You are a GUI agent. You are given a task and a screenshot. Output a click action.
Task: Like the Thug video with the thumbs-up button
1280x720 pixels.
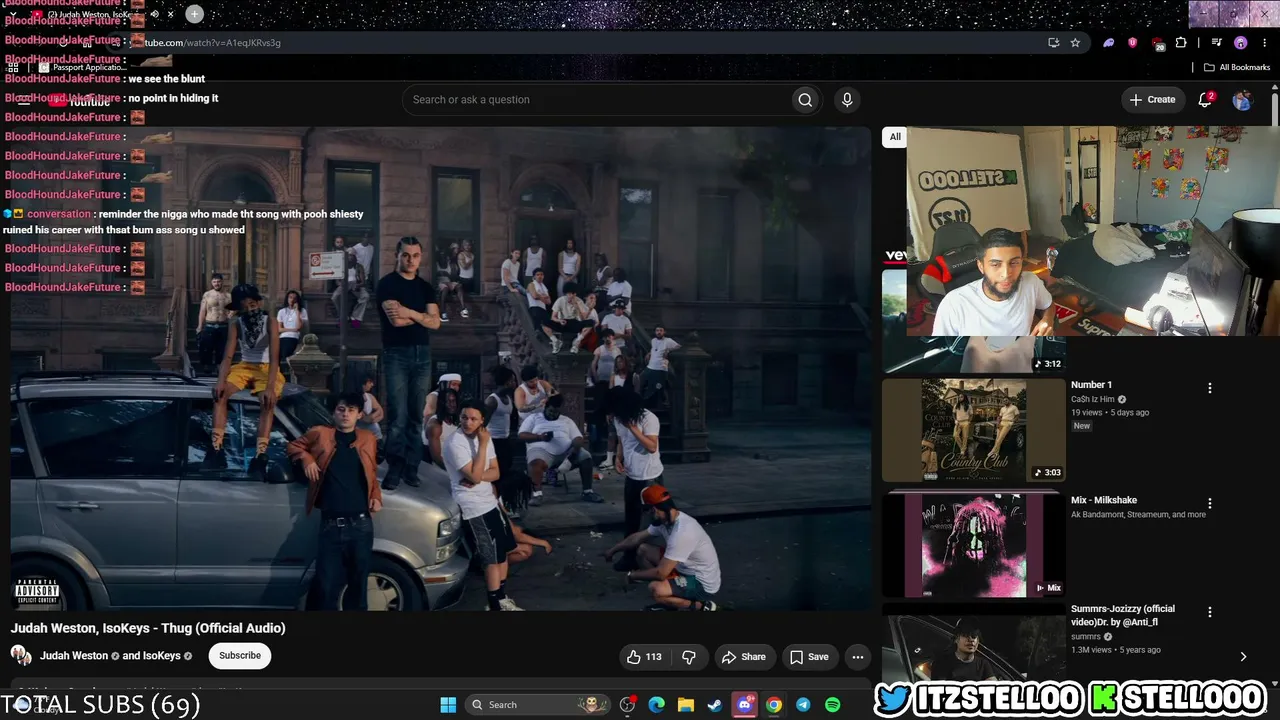644,657
